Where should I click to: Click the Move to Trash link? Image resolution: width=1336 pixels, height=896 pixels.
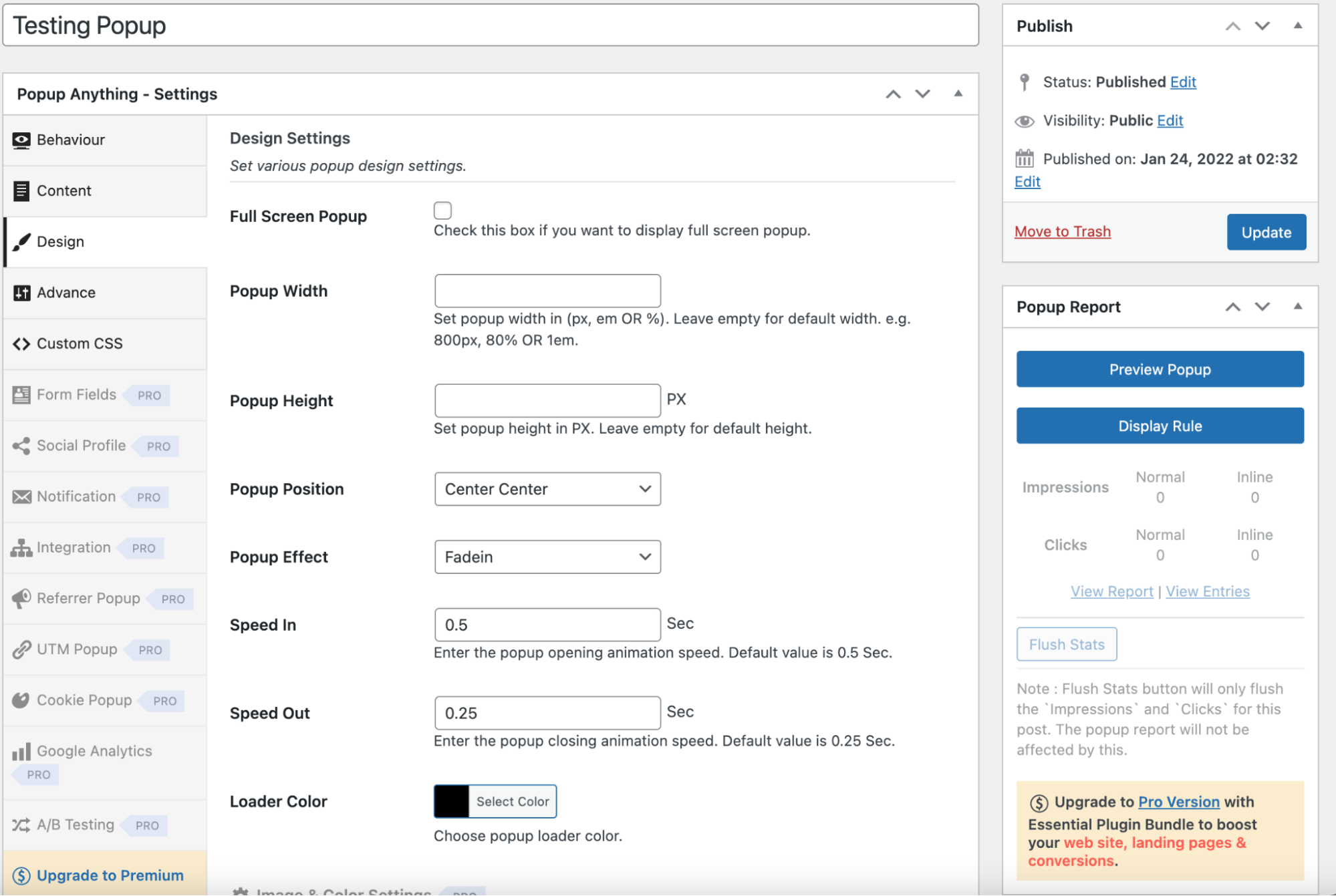pos(1062,232)
